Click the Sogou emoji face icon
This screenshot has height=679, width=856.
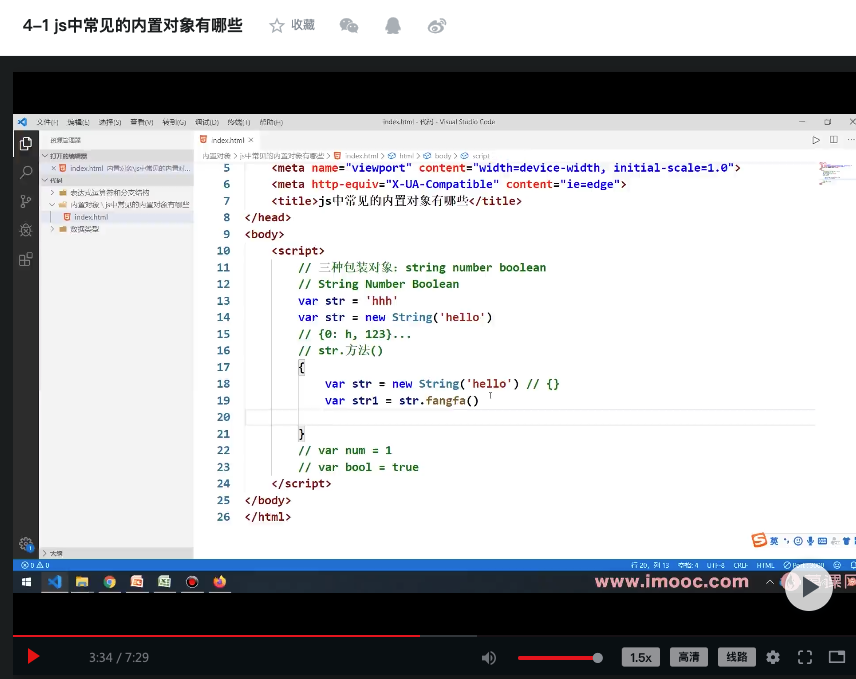click(798, 541)
